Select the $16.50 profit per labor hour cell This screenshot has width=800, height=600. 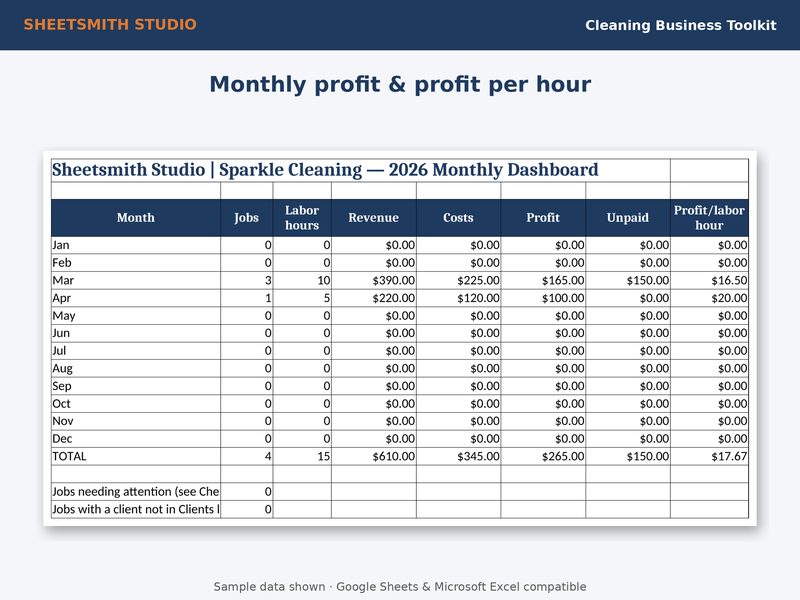709,280
